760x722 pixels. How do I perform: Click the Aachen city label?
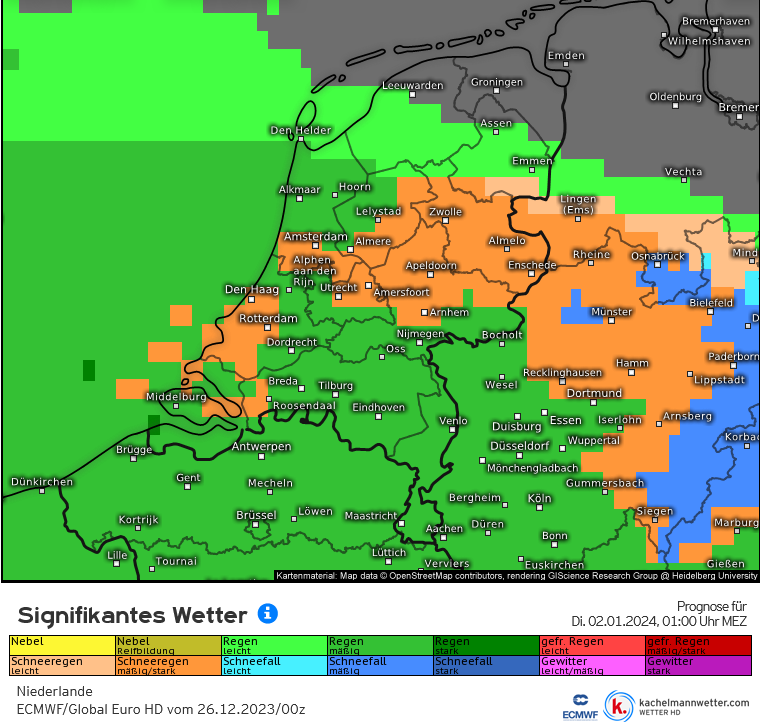444,529
